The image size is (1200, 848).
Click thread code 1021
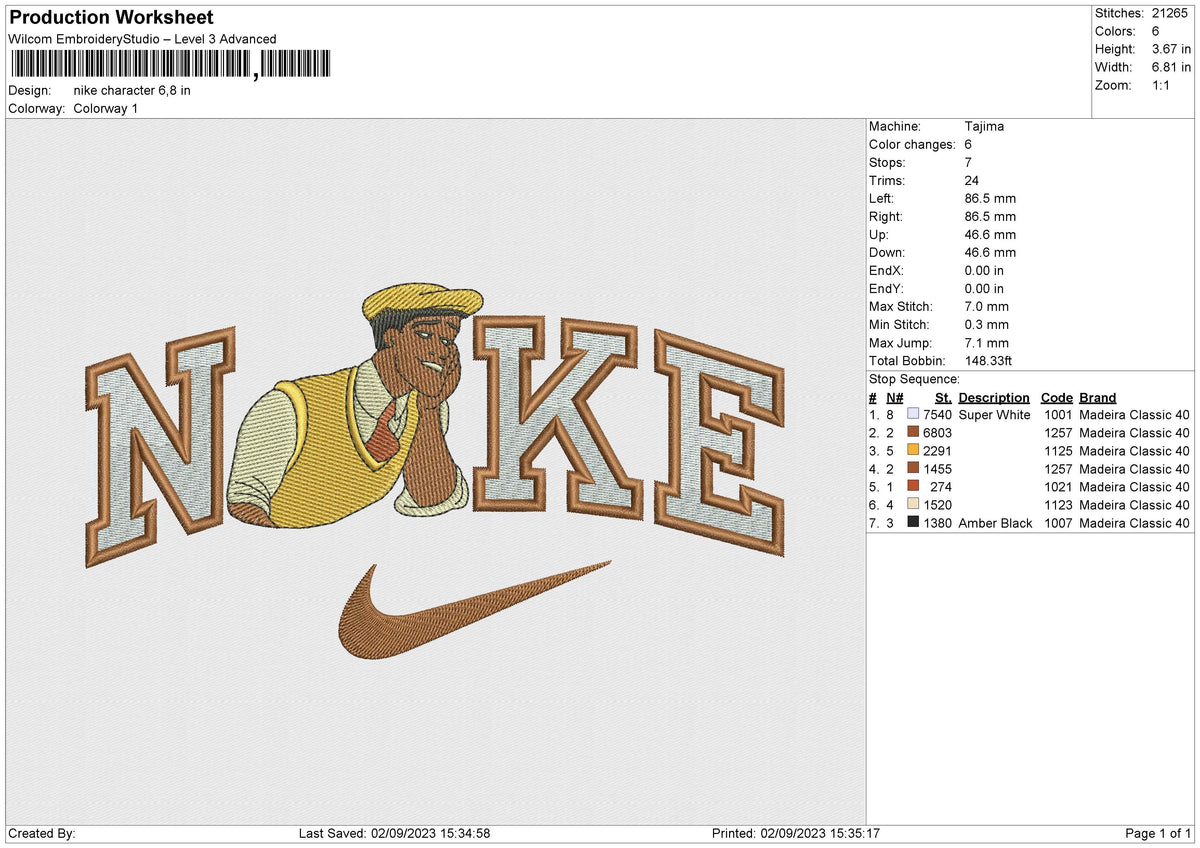coord(1058,486)
